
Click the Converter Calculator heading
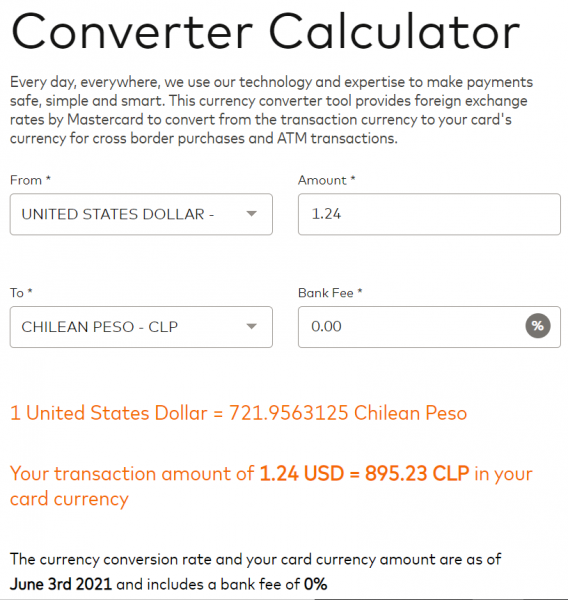pyautogui.click(x=266, y=31)
